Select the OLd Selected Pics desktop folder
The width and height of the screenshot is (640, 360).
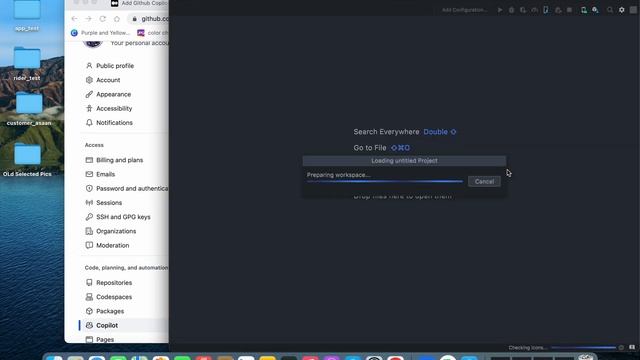pyautogui.click(x=27, y=159)
